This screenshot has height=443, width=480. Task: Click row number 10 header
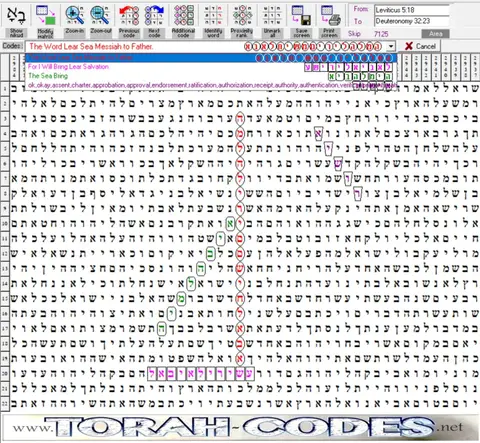[x=5, y=223]
